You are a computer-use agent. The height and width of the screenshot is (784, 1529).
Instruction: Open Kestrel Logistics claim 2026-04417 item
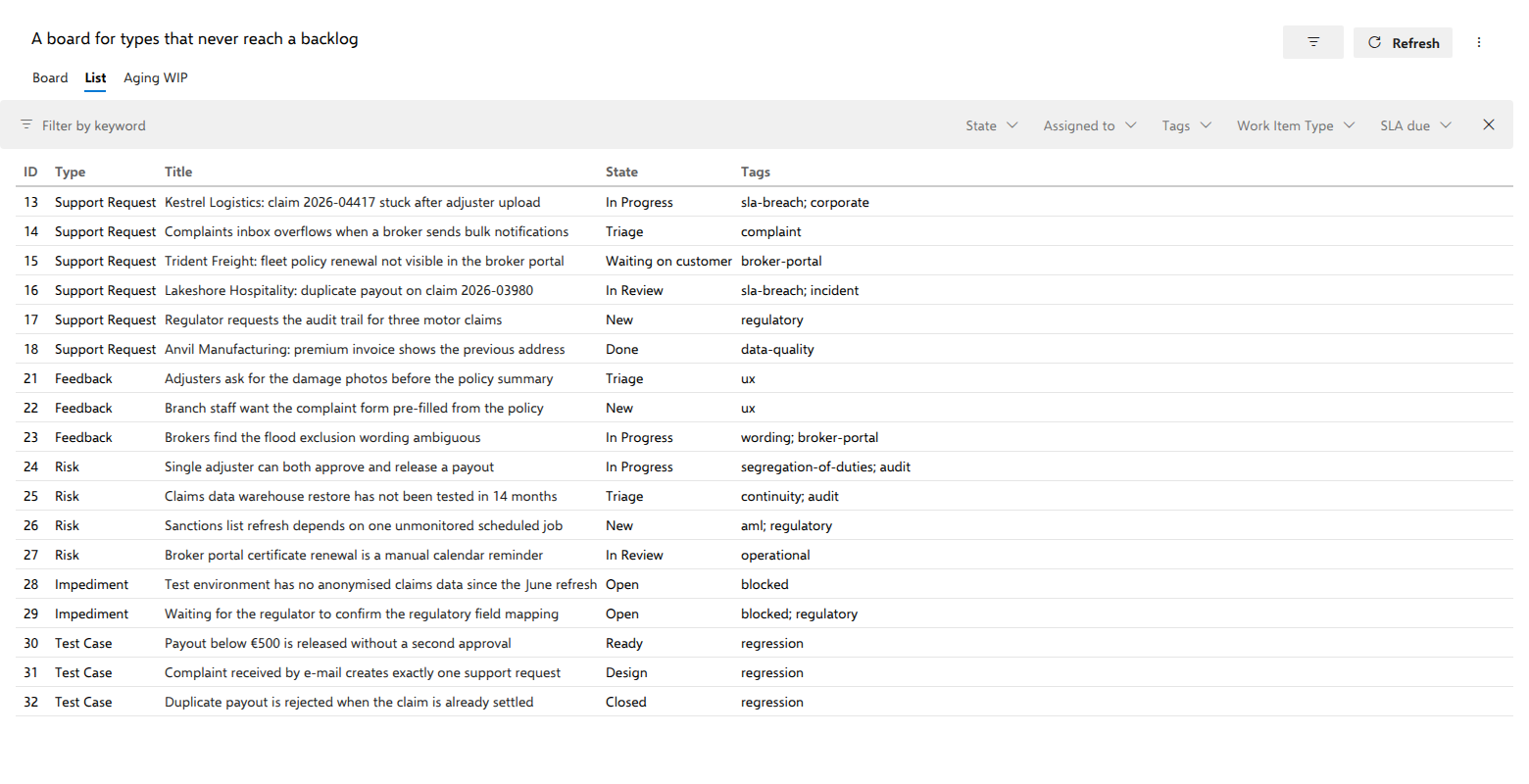point(353,202)
